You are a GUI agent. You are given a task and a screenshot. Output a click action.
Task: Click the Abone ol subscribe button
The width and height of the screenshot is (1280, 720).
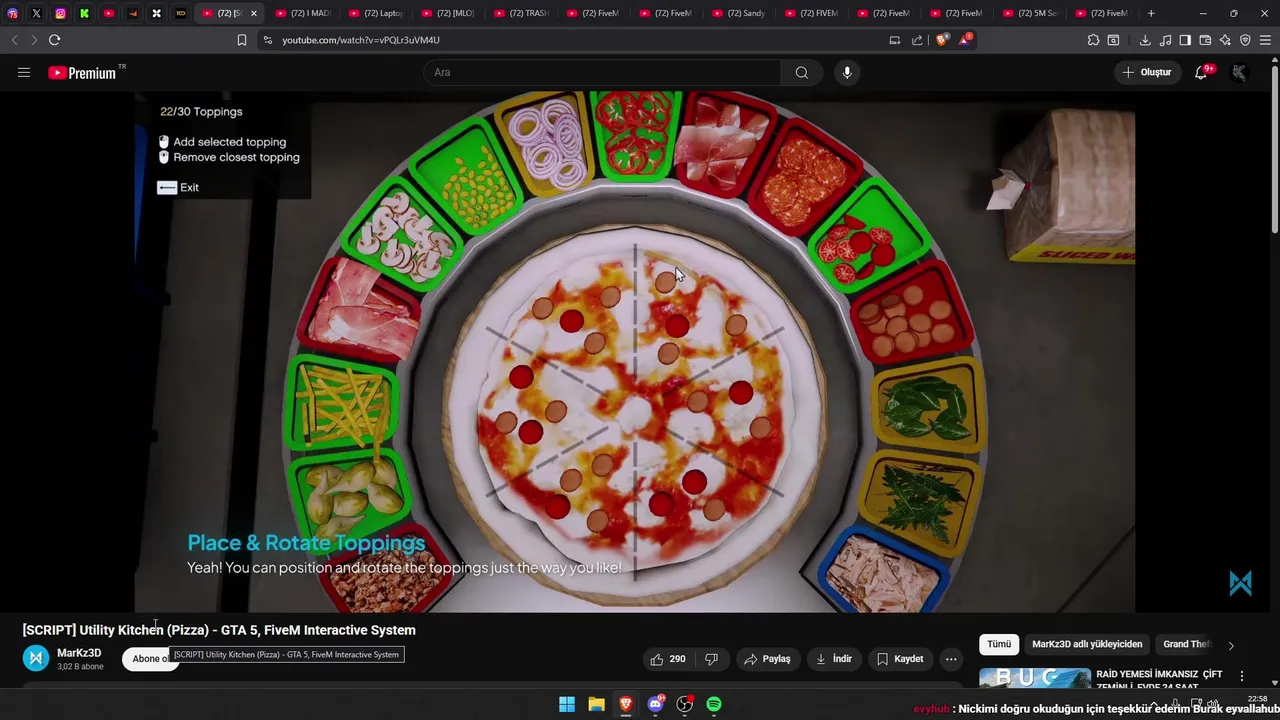pyautogui.click(x=150, y=658)
